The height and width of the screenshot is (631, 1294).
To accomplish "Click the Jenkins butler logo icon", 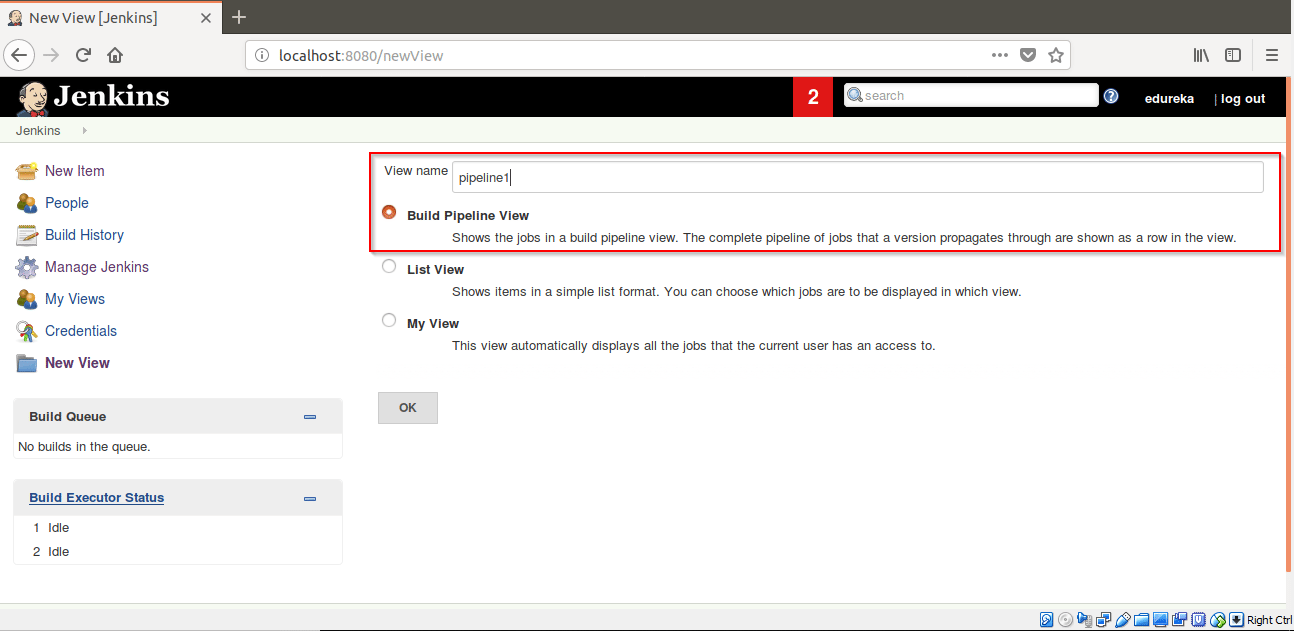I will coord(32,98).
